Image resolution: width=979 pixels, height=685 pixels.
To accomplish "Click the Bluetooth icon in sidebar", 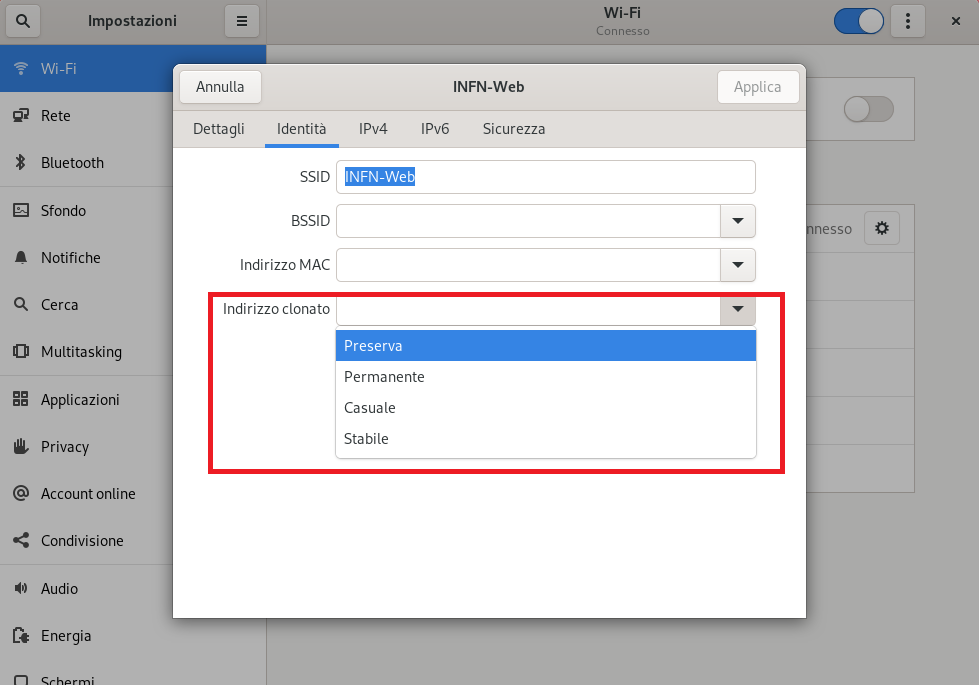I will (21, 162).
